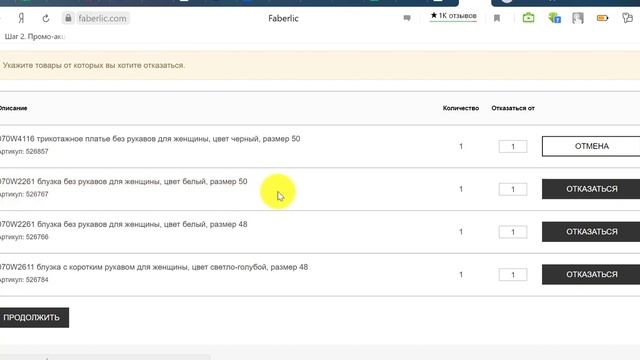The height and width of the screenshot is (360, 640).
Task: Click ОТМЕНА for the black dress
Action: [591, 146]
